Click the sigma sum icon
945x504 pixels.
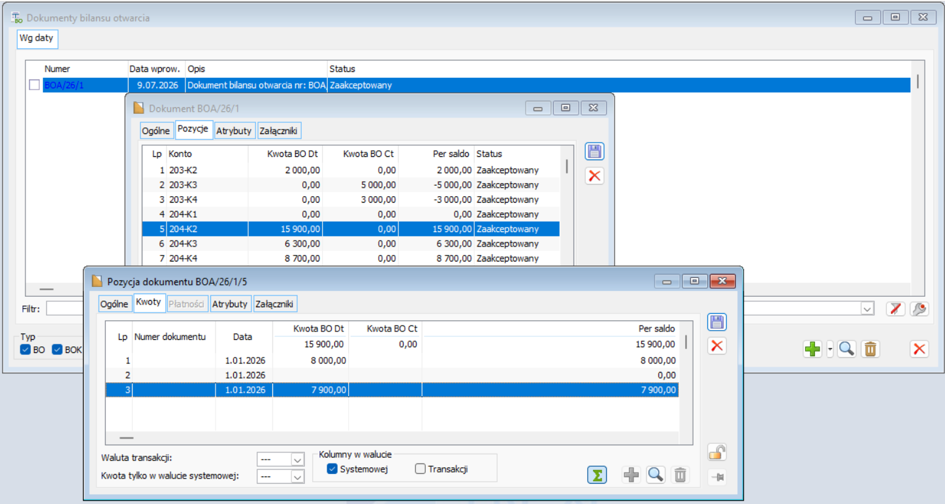[597, 475]
